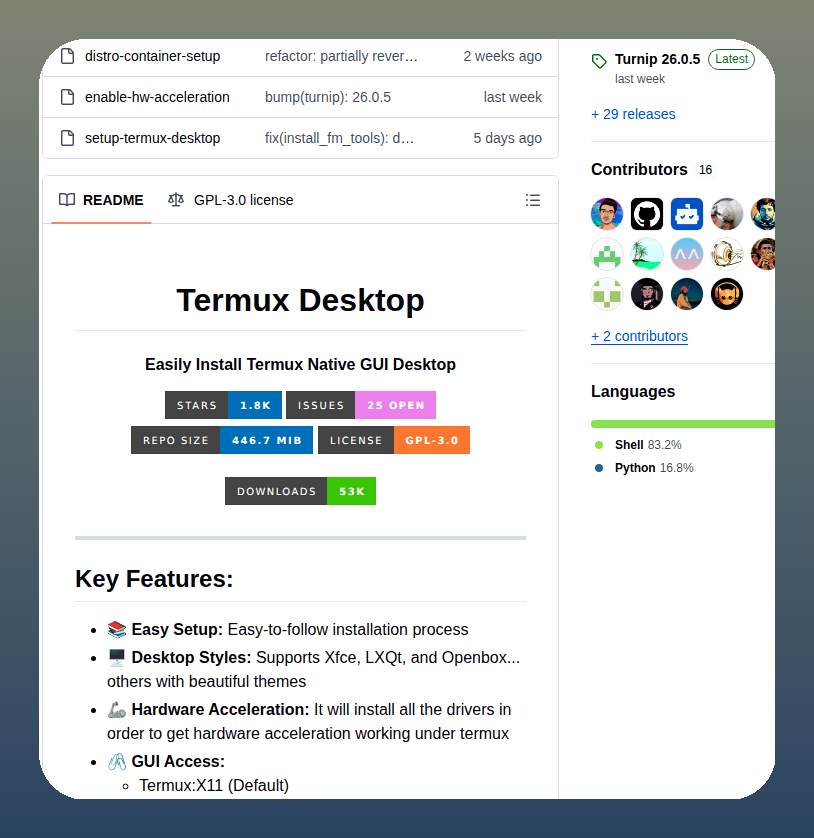Click '5 days ago' timestamp

pos(507,138)
